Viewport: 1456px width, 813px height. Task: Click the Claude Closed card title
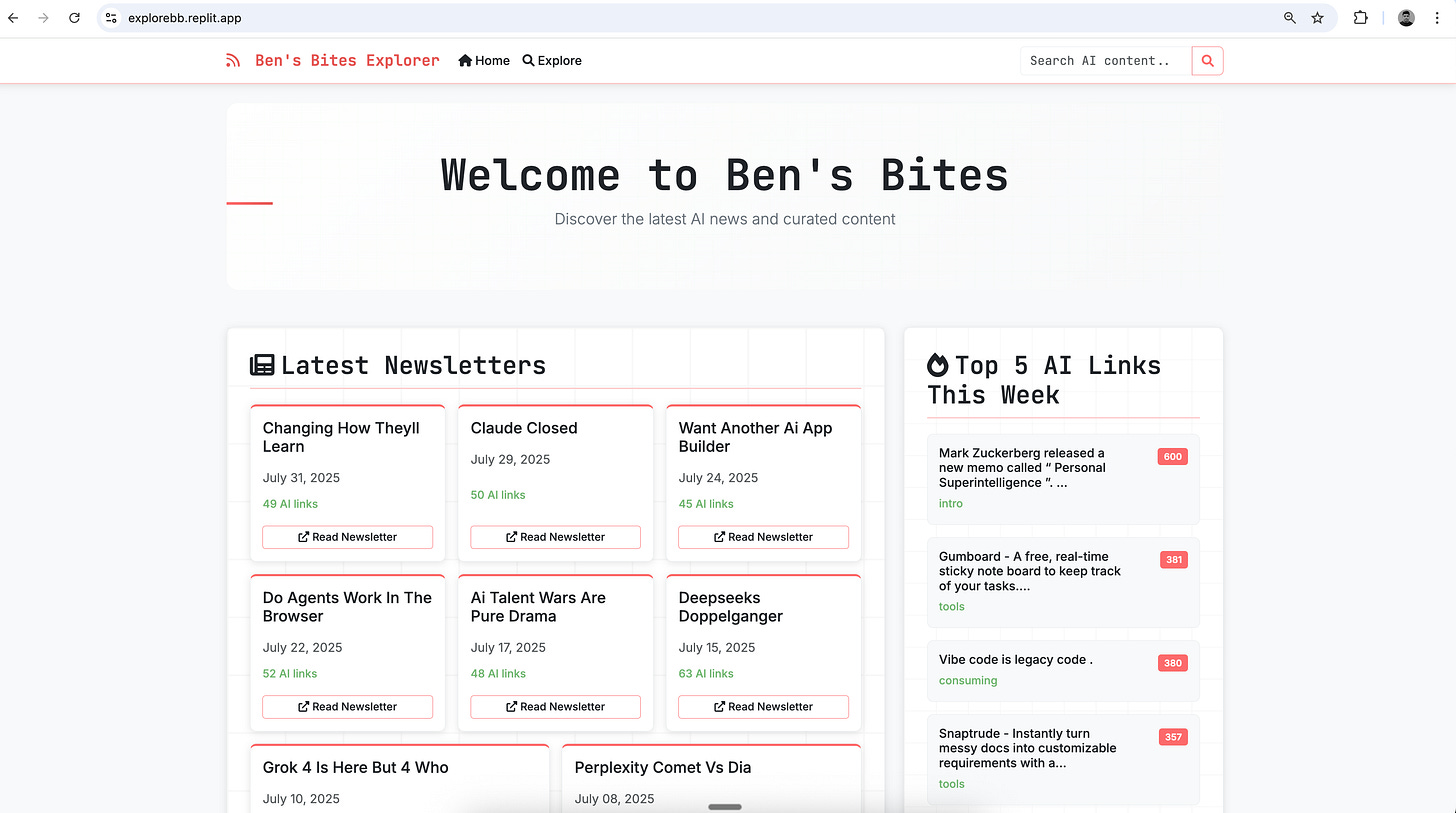[x=524, y=428]
